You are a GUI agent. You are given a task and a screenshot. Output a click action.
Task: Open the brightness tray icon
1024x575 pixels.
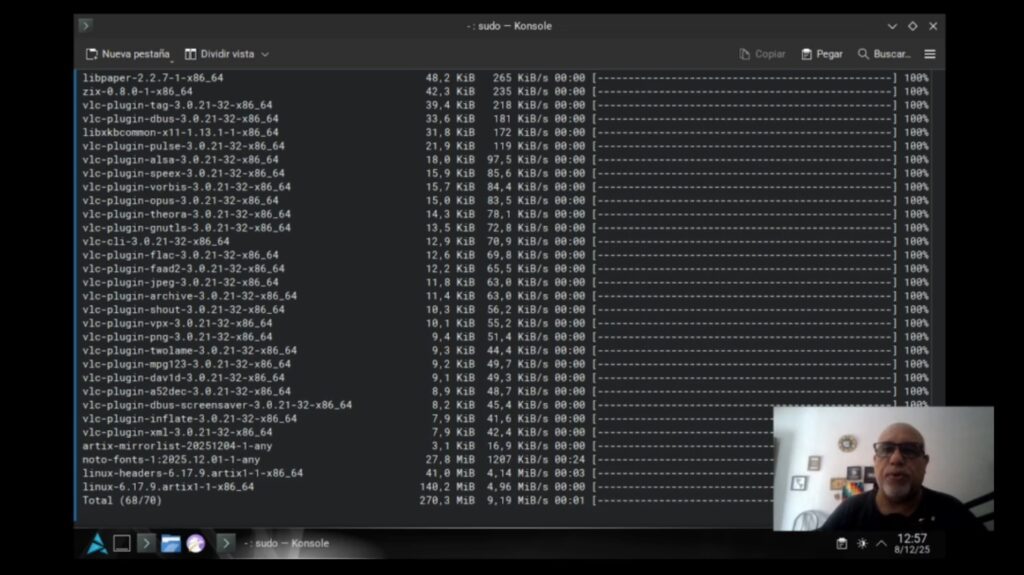point(862,544)
